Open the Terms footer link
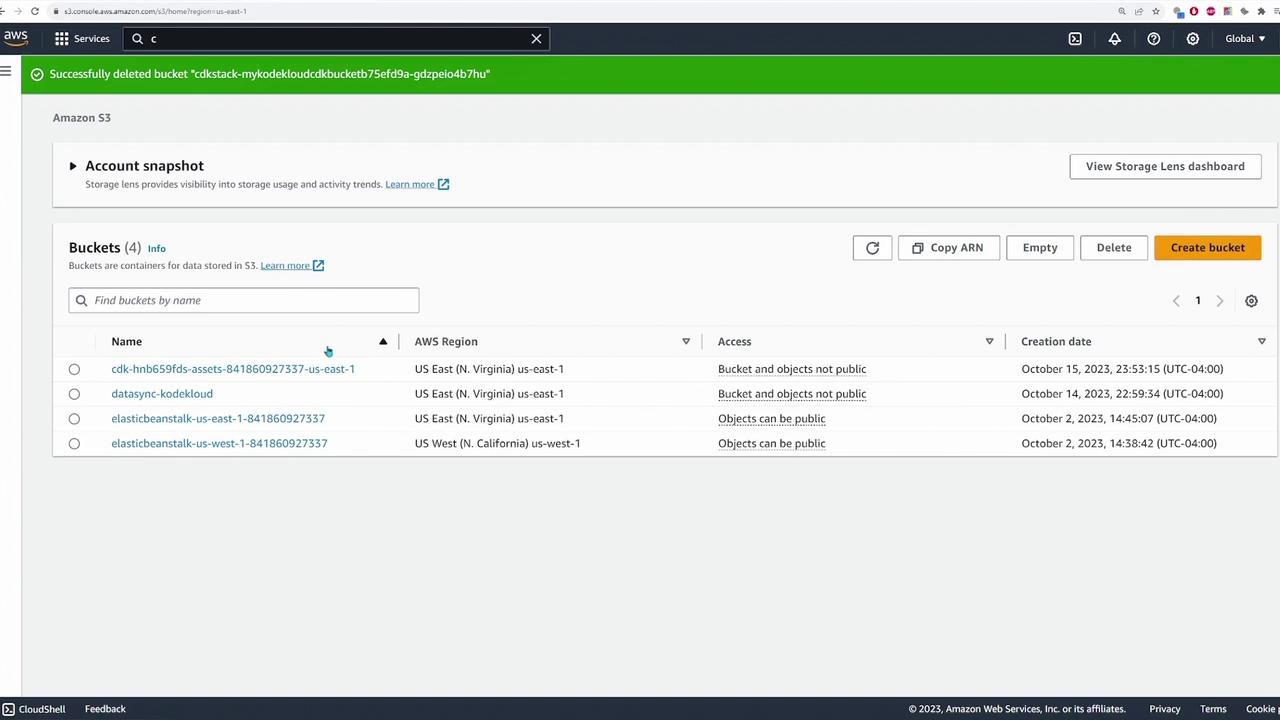Screen dimensions: 1280x720 1213,709
